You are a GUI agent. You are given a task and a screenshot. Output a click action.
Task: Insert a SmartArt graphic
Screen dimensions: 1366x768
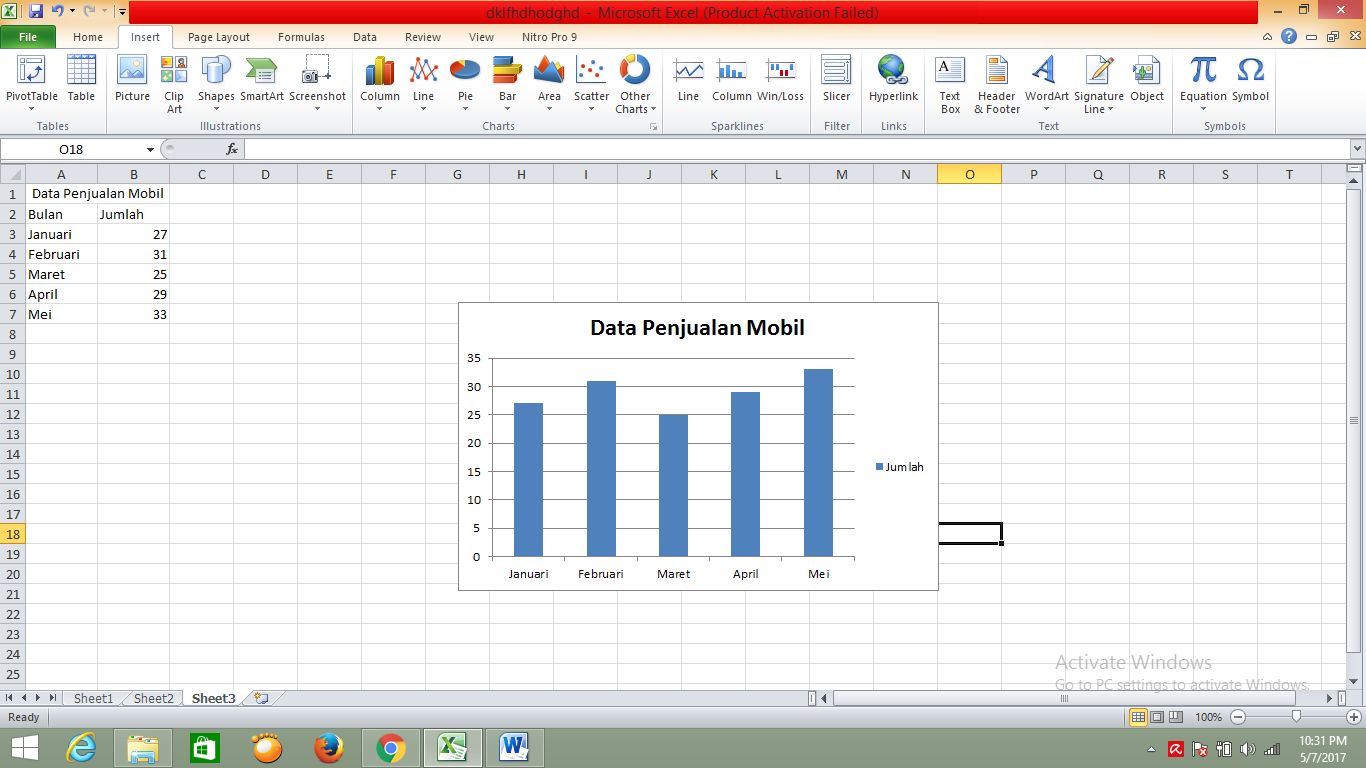[262, 80]
